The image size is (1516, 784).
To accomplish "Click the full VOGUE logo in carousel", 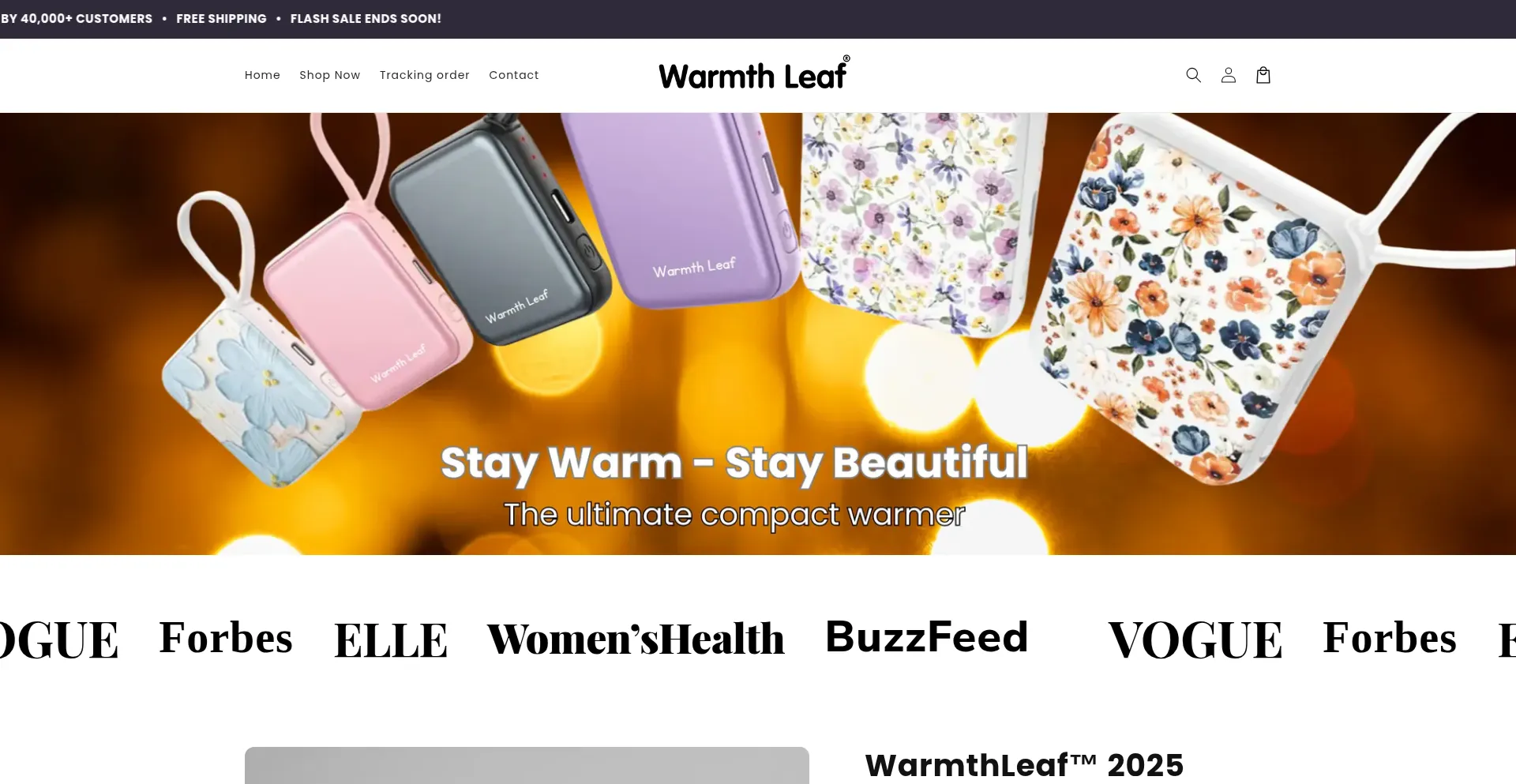I will point(1195,640).
